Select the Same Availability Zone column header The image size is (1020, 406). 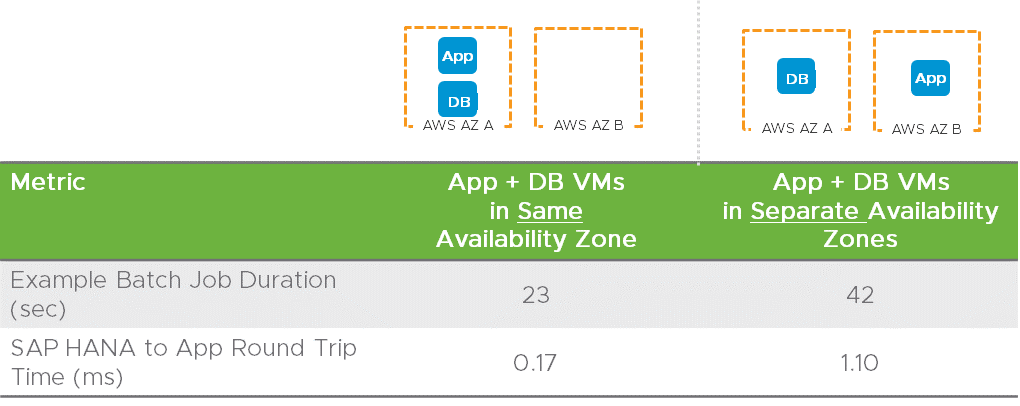[535, 211]
